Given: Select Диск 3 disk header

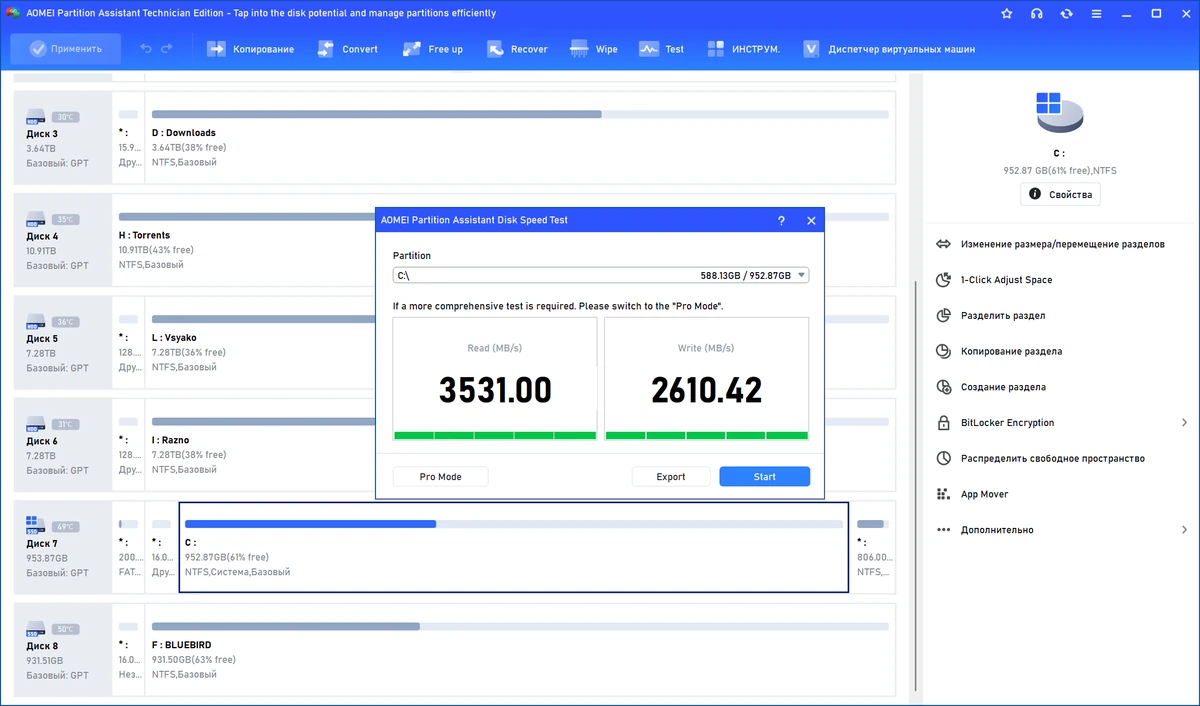Looking at the screenshot, I should tap(62, 138).
